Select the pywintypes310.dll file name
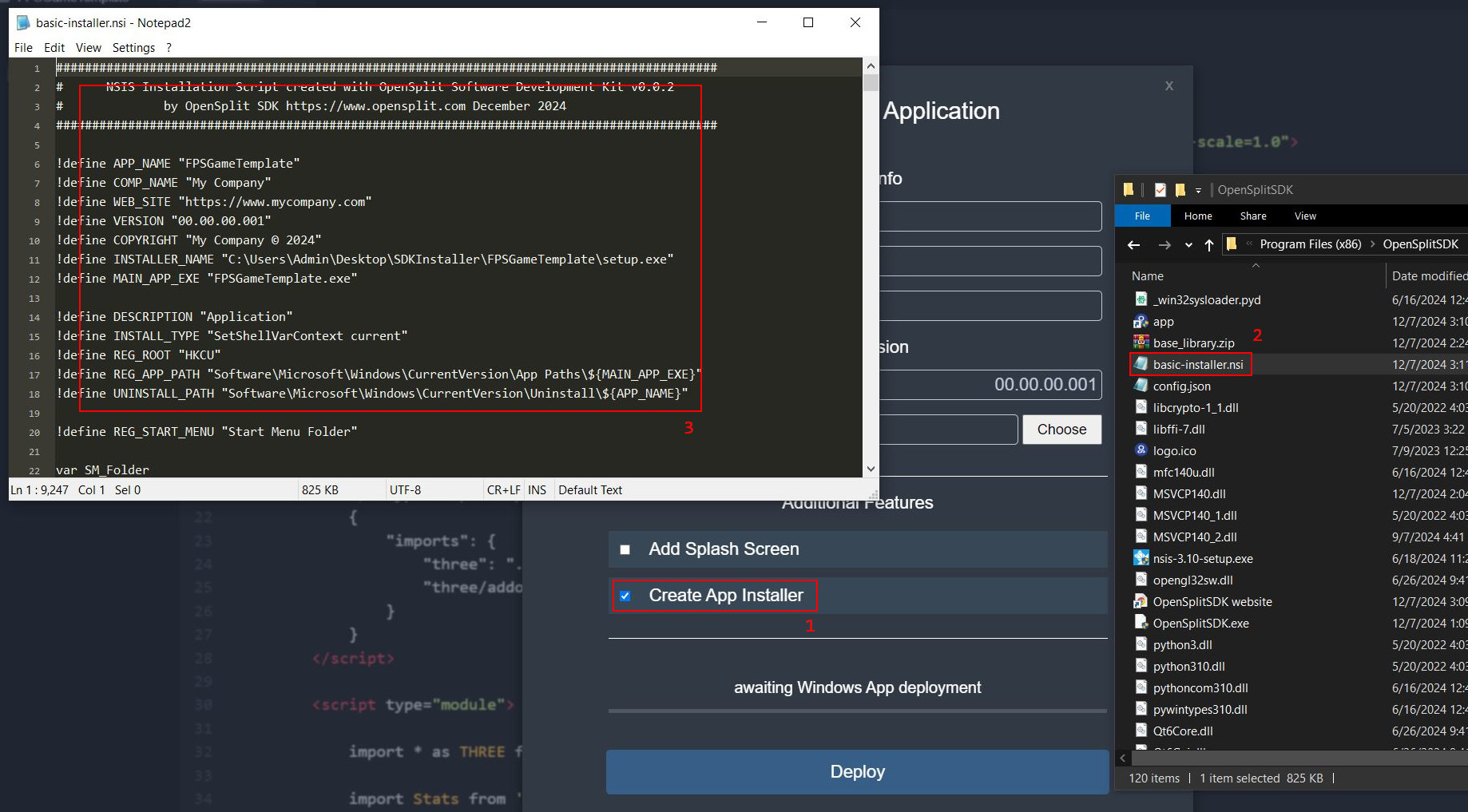Screen dimensions: 1468x812 pyautogui.click(x=1200, y=709)
